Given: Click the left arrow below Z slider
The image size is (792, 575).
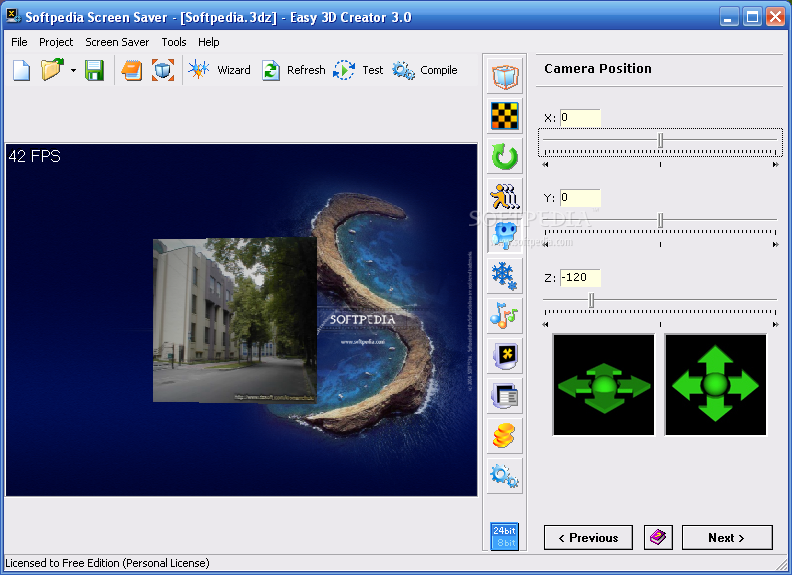Looking at the screenshot, I should 545,324.
